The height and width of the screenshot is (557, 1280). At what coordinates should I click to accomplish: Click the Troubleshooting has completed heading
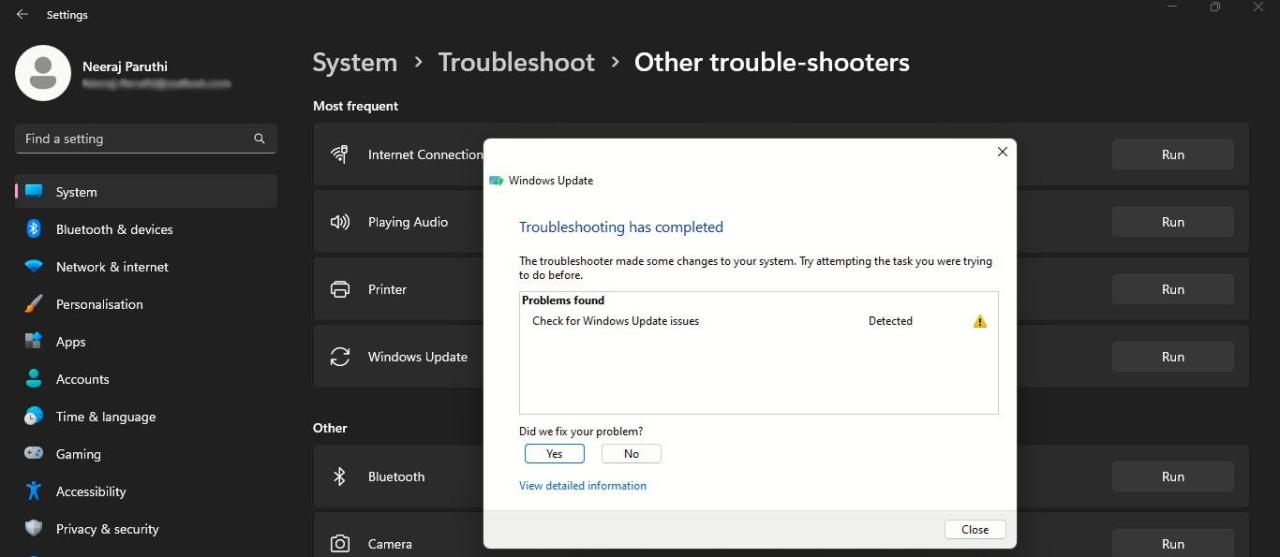pos(621,228)
